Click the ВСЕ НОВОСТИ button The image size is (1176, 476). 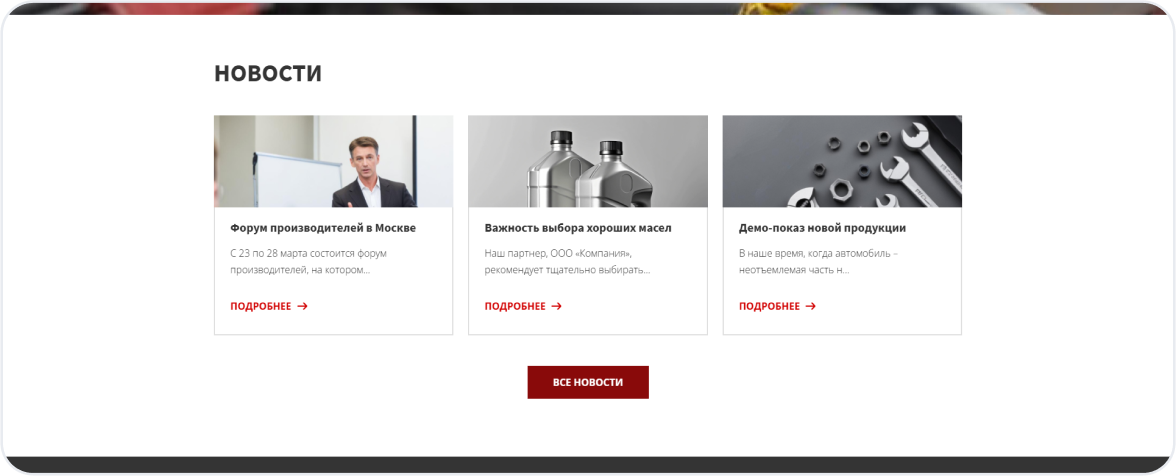click(x=588, y=382)
